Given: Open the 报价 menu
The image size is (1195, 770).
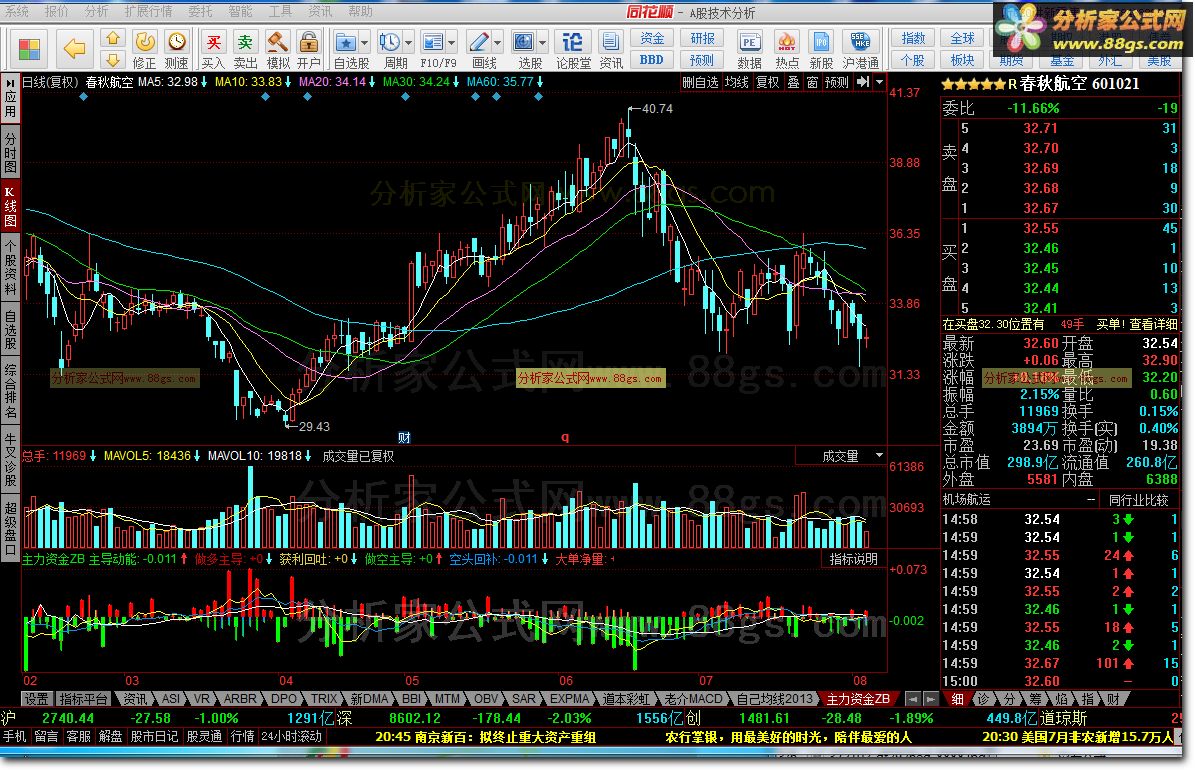Looking at the screenshot, I should coord(56,11).
